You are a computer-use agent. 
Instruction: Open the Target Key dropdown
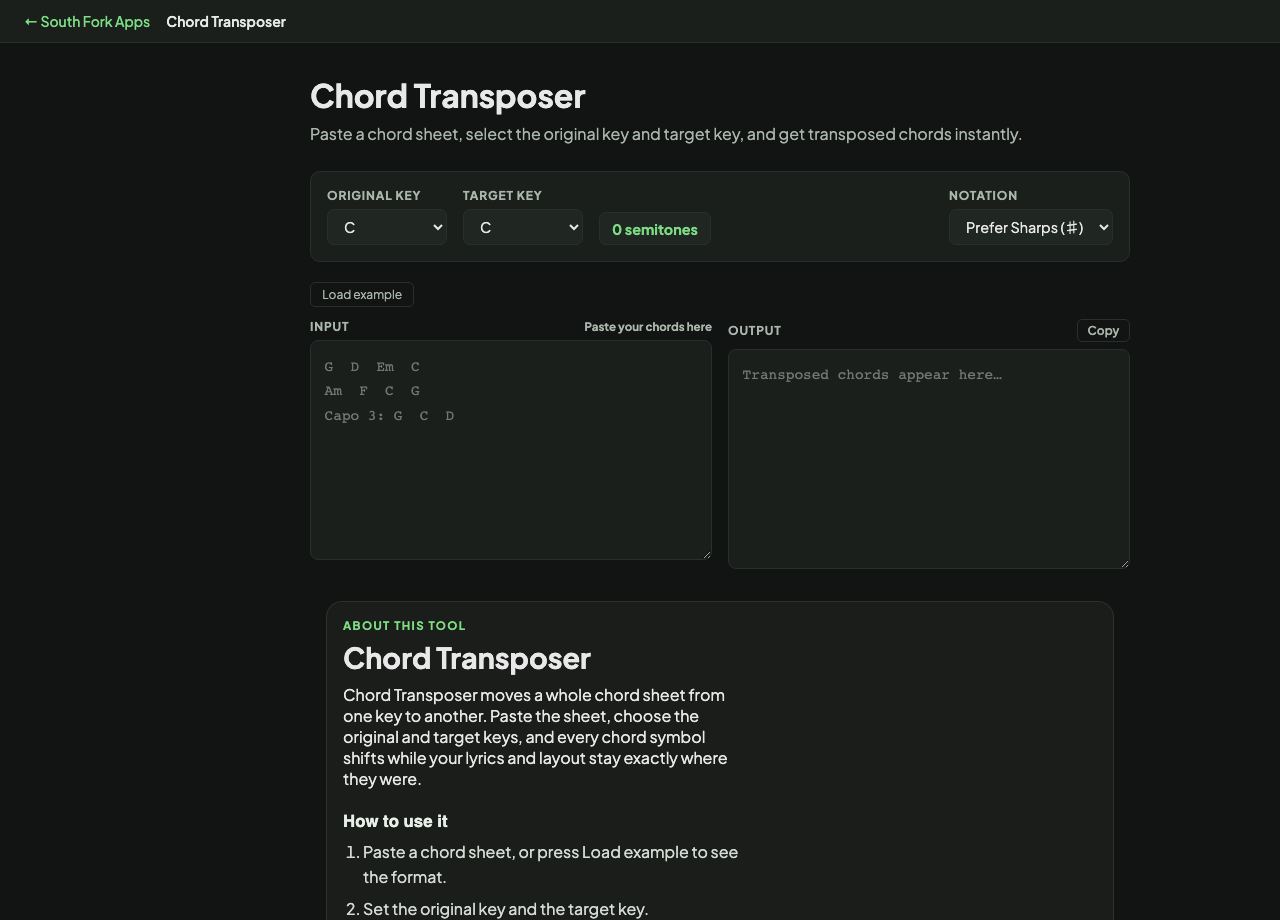click(x=523, y=227)
